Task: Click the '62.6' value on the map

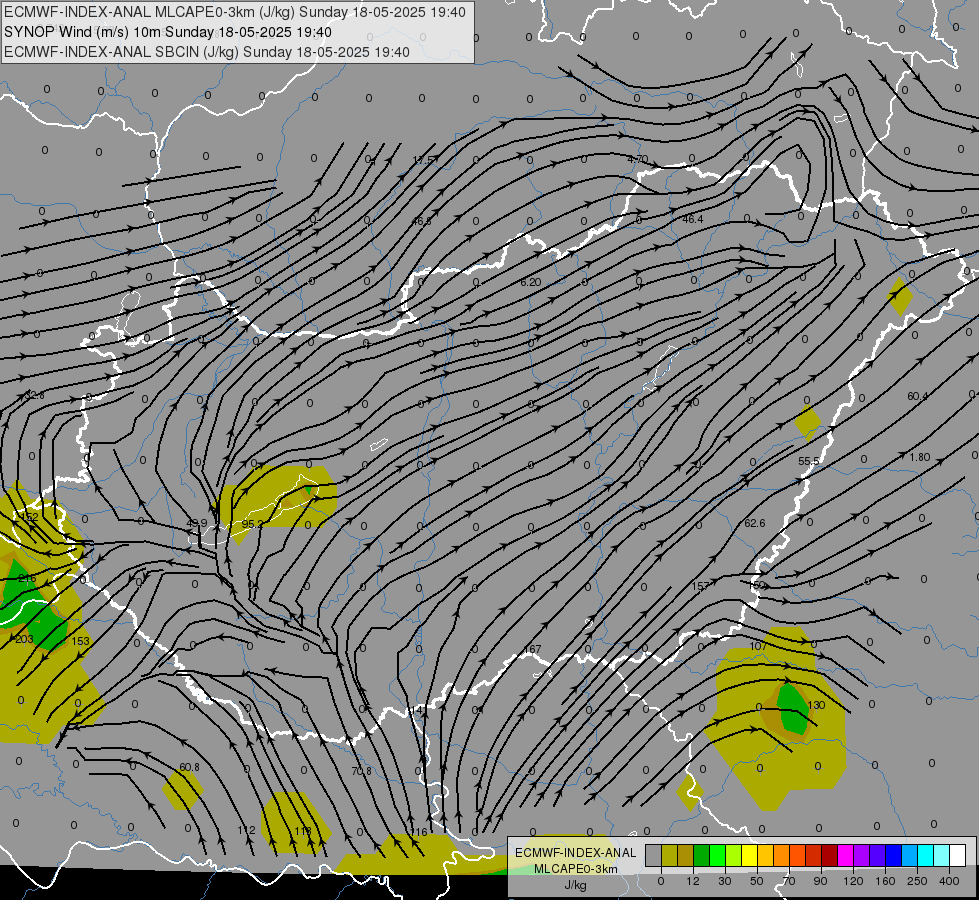Action: point(755,523)
